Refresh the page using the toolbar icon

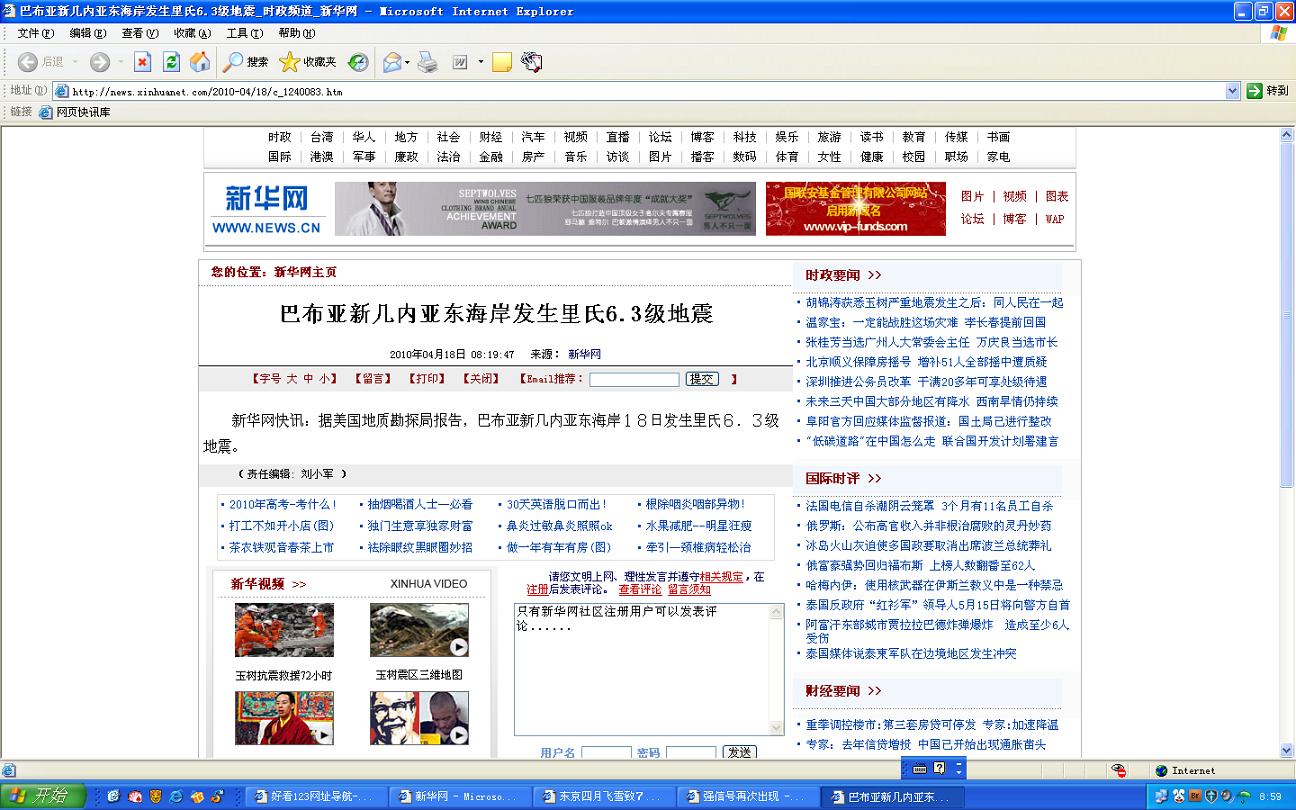tap(171, 62)
